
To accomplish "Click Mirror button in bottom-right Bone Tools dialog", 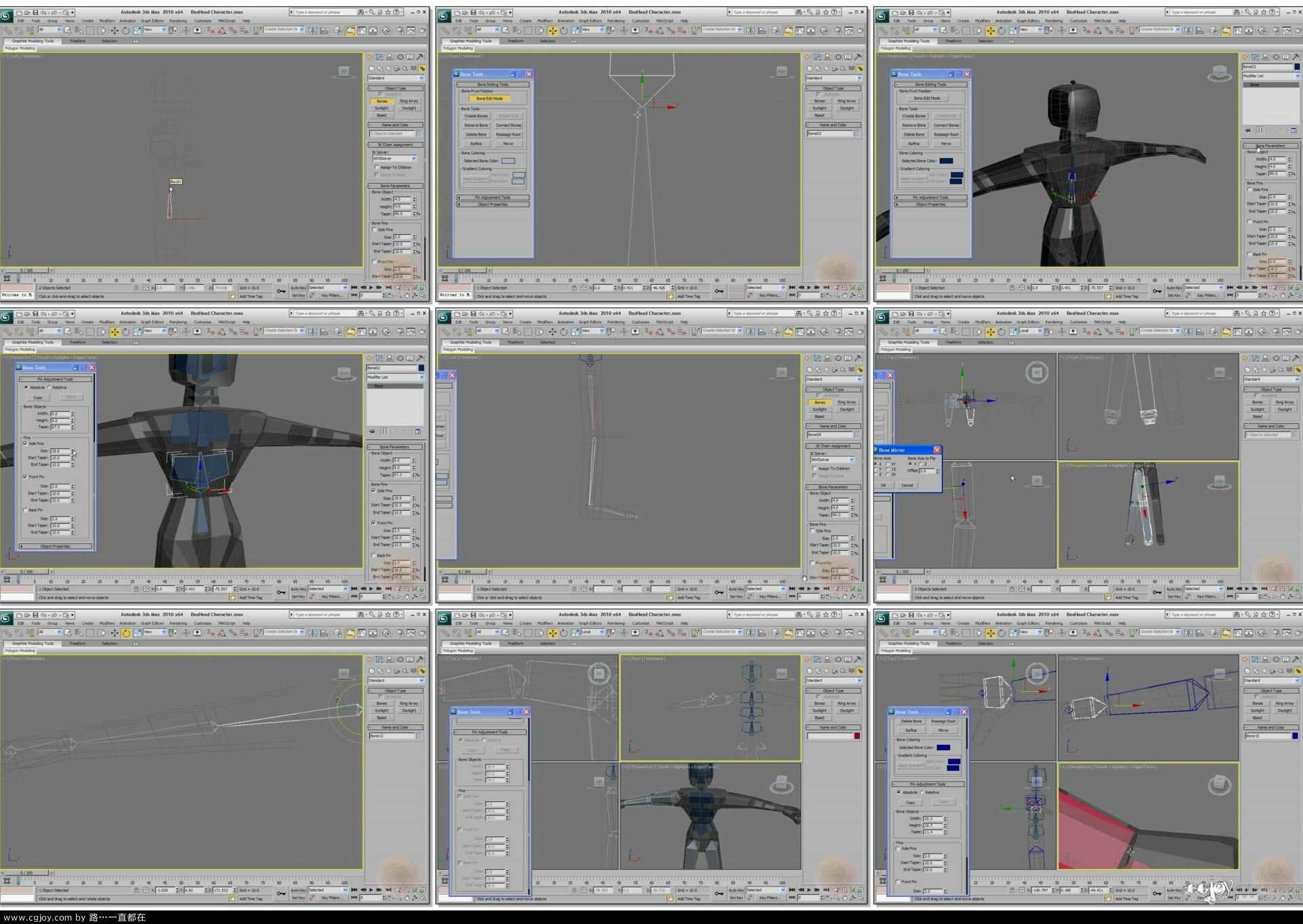I will click(943, 731).
